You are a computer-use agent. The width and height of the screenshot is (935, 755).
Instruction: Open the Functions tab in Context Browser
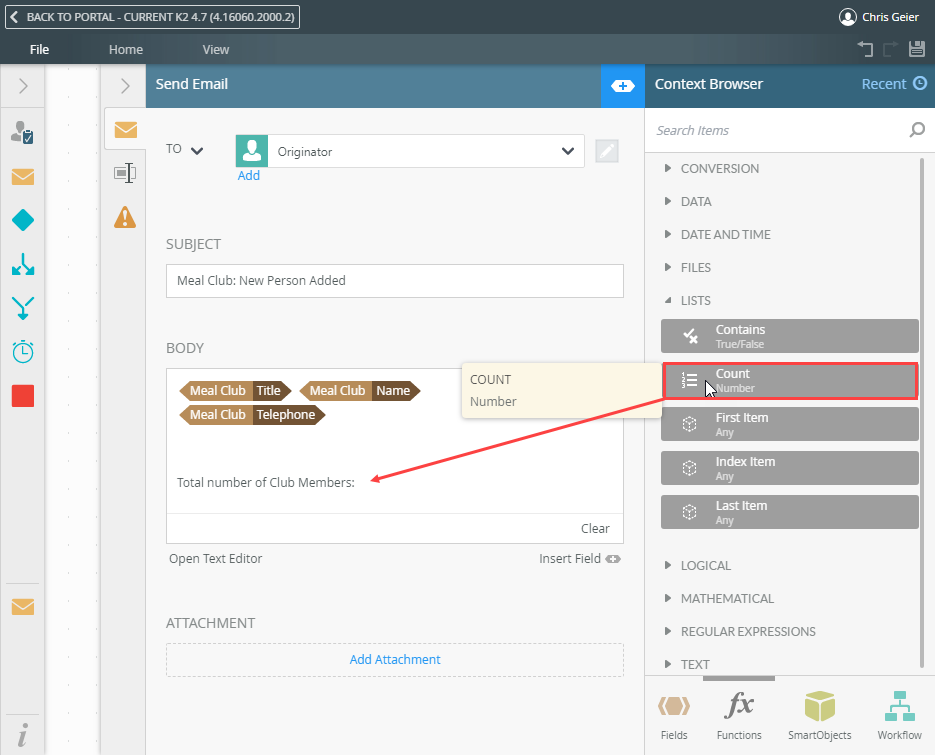coord(739,714)
